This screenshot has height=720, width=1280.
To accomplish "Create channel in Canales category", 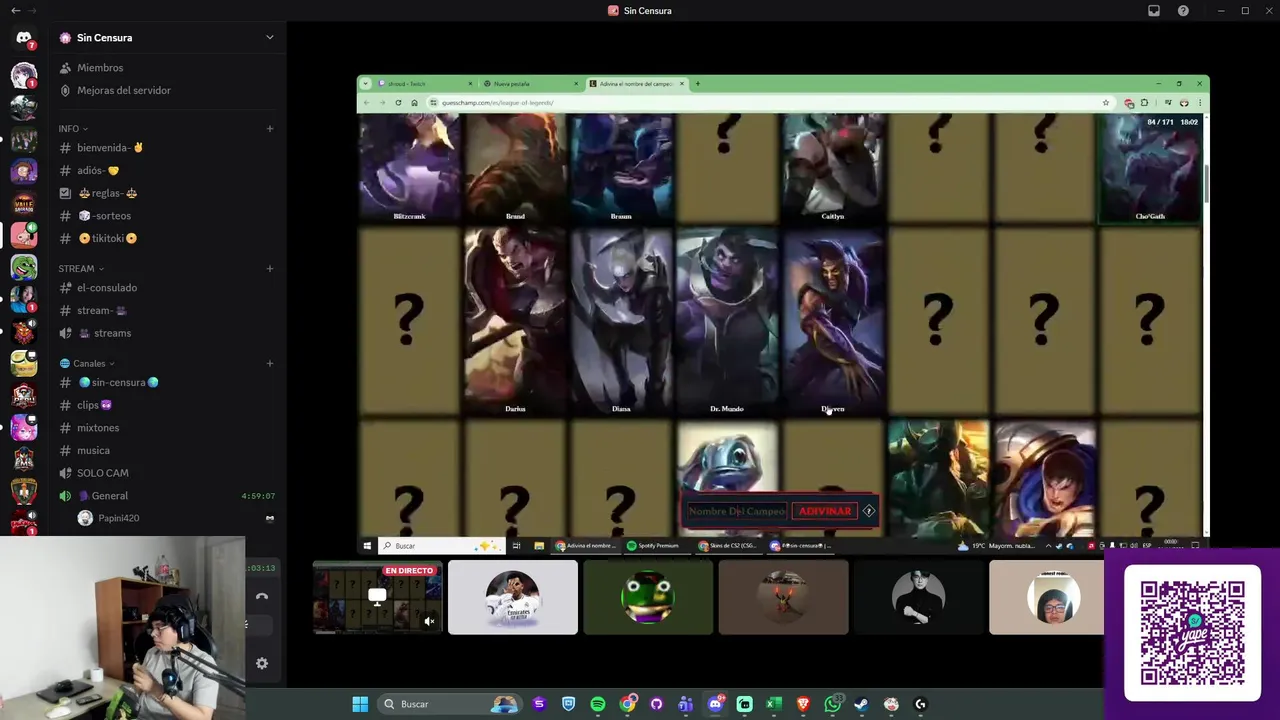I will [270, 363].
